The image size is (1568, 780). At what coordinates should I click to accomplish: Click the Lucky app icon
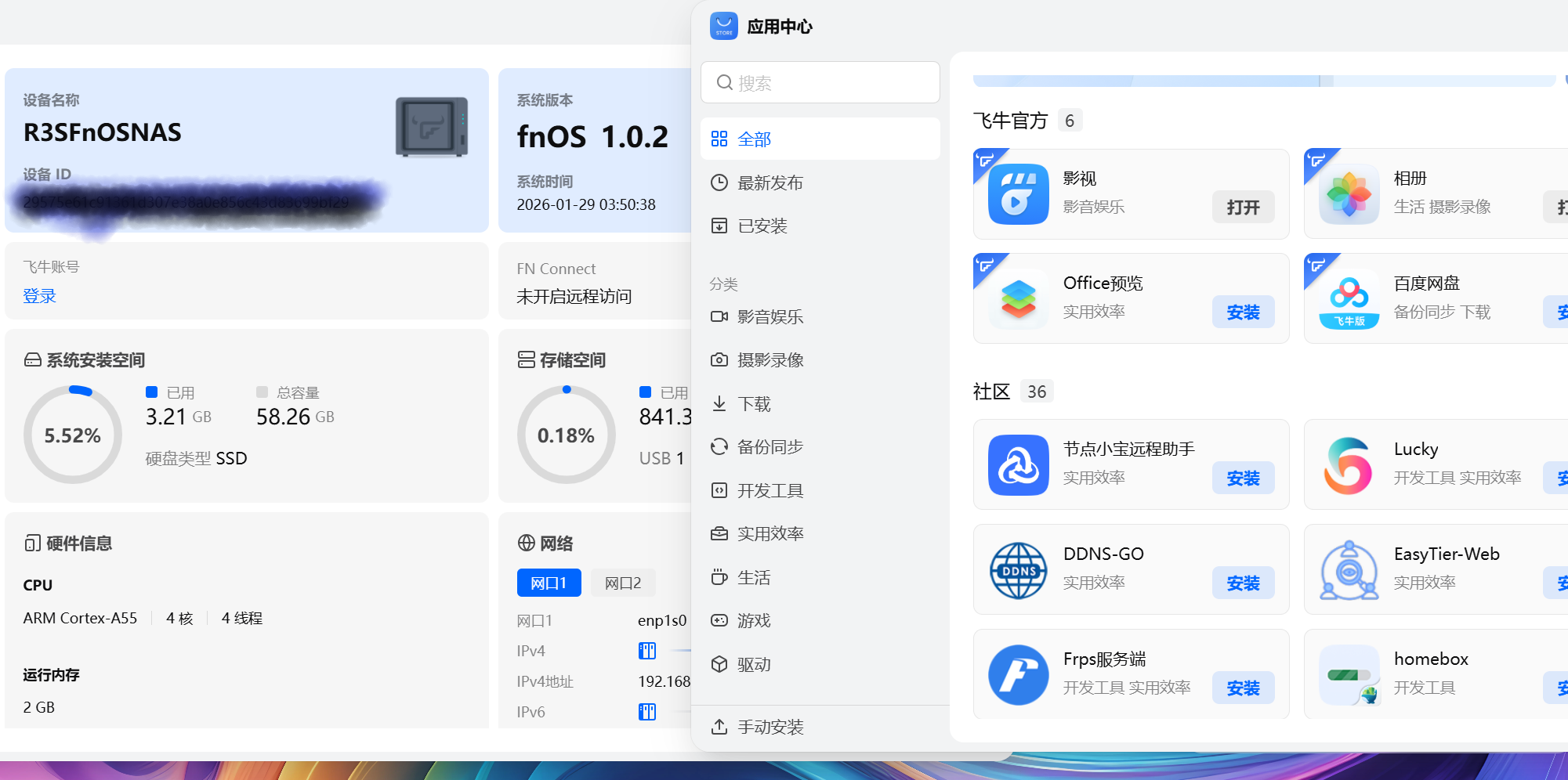point(1349,464)
